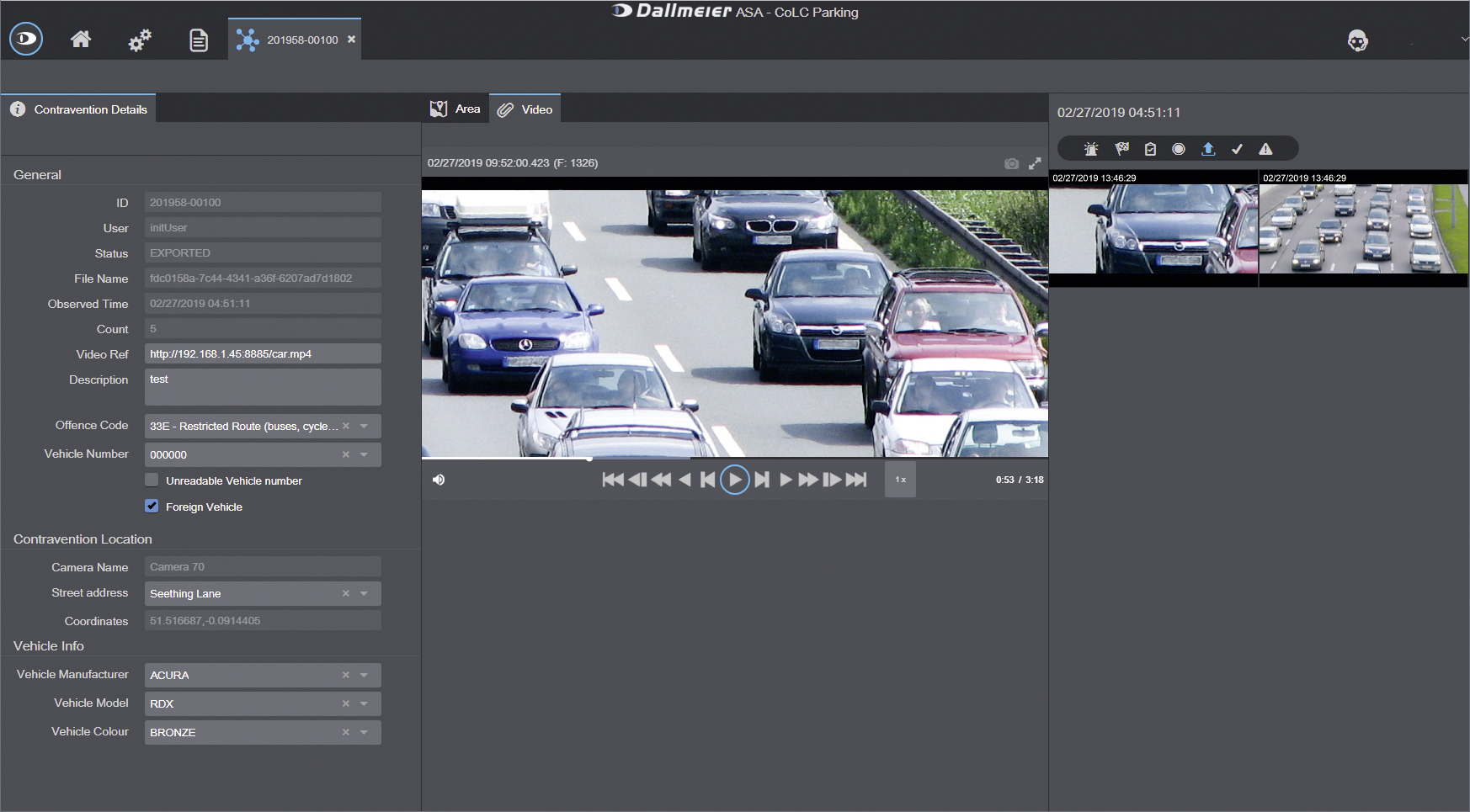1470x812 pixels.
Task: Click the warning triangle icon
Action: coord(1265,149)
